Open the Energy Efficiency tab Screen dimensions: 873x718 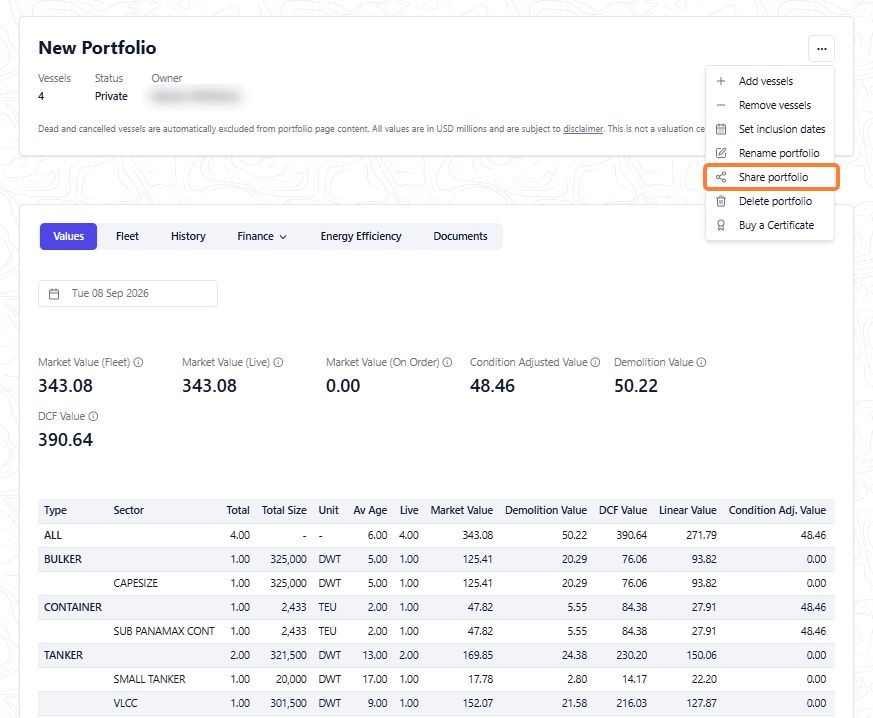click(x=361, y=237)
